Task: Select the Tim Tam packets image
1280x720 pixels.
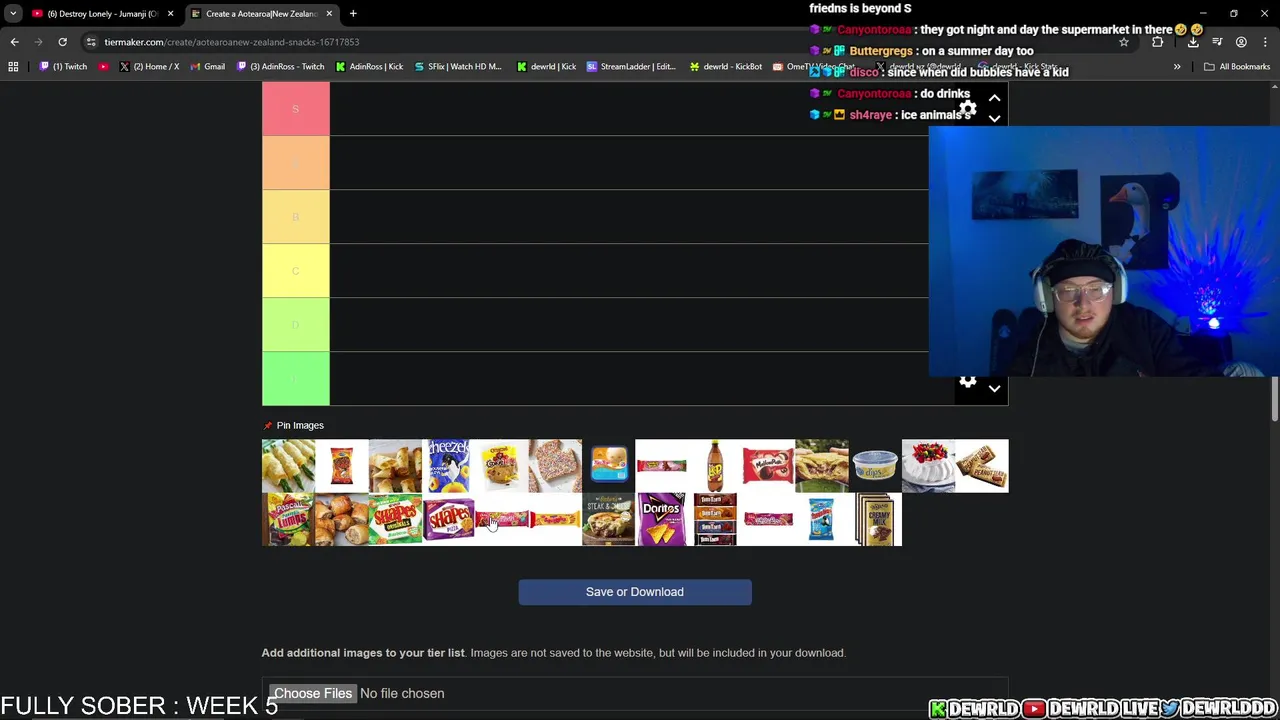Action: (x=715, y=519)
